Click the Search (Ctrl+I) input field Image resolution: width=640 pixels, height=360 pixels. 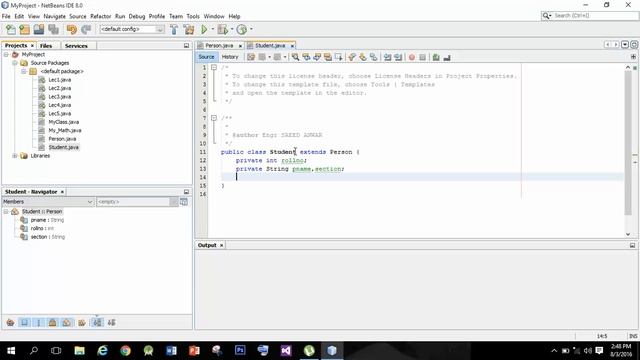pos(594,16)
